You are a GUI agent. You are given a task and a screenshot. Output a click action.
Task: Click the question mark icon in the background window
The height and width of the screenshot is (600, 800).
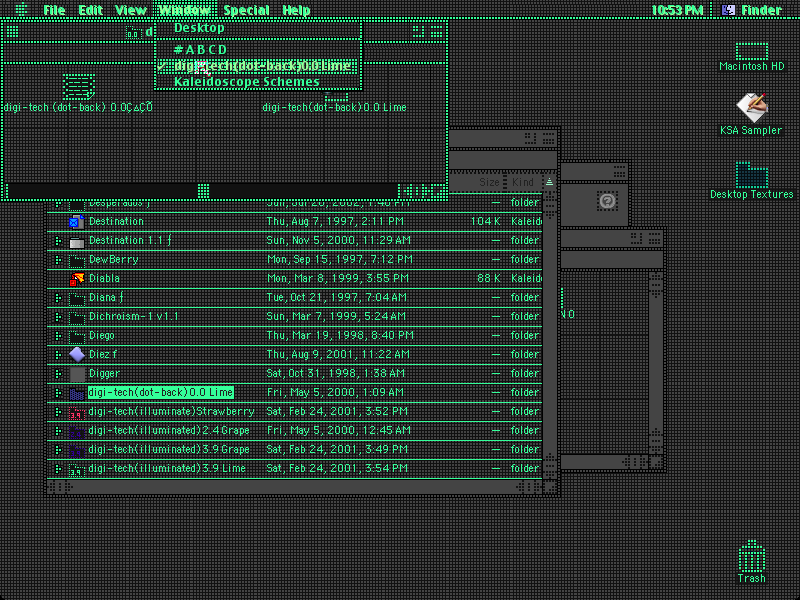(x=607, y=201)
